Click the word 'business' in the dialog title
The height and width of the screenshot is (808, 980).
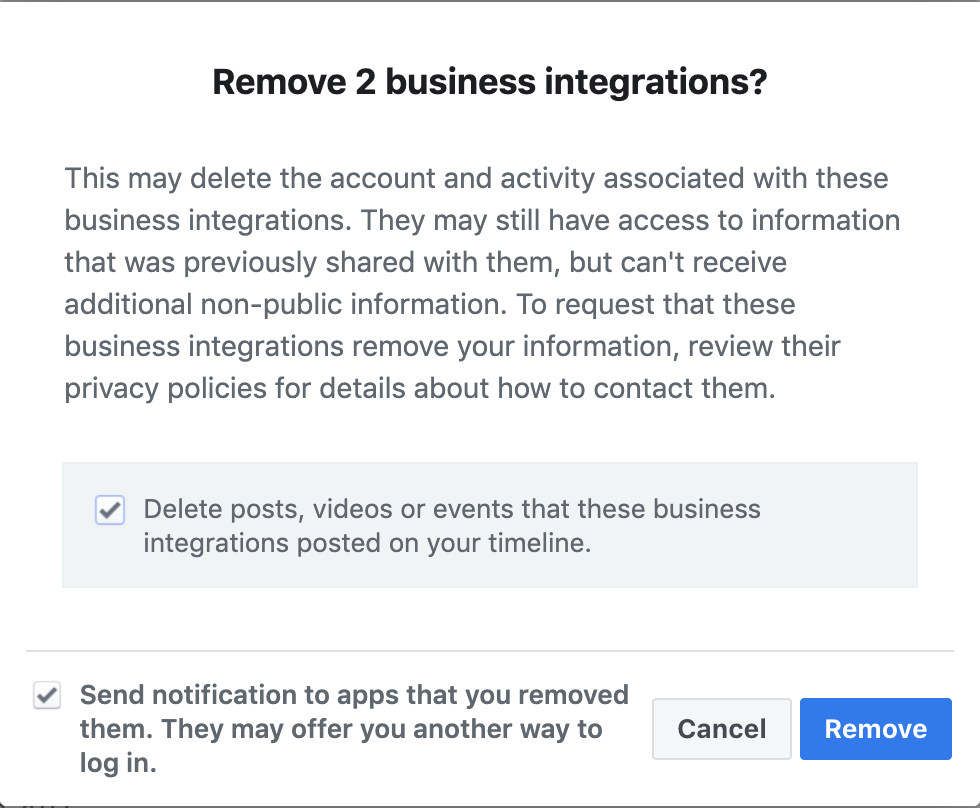pyautogui.click(x=461, y=82)
